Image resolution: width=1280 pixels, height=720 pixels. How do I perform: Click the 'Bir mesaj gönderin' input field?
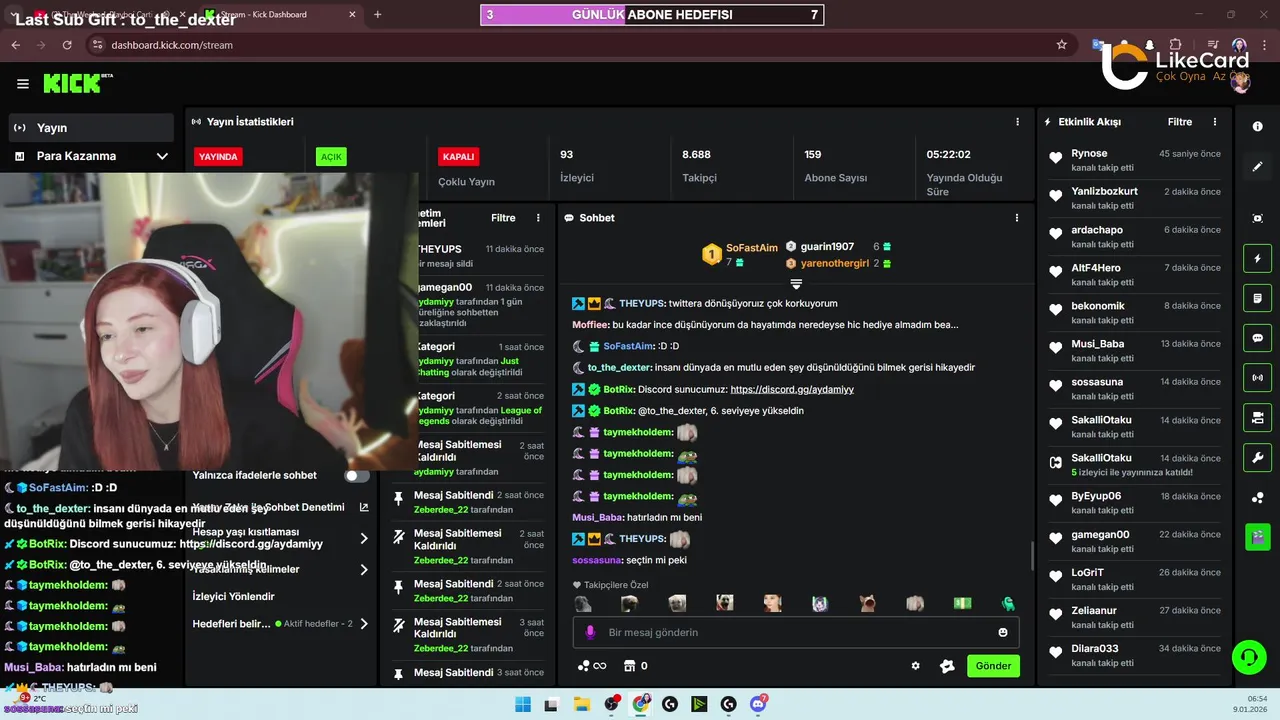click(x=796, y=632)
